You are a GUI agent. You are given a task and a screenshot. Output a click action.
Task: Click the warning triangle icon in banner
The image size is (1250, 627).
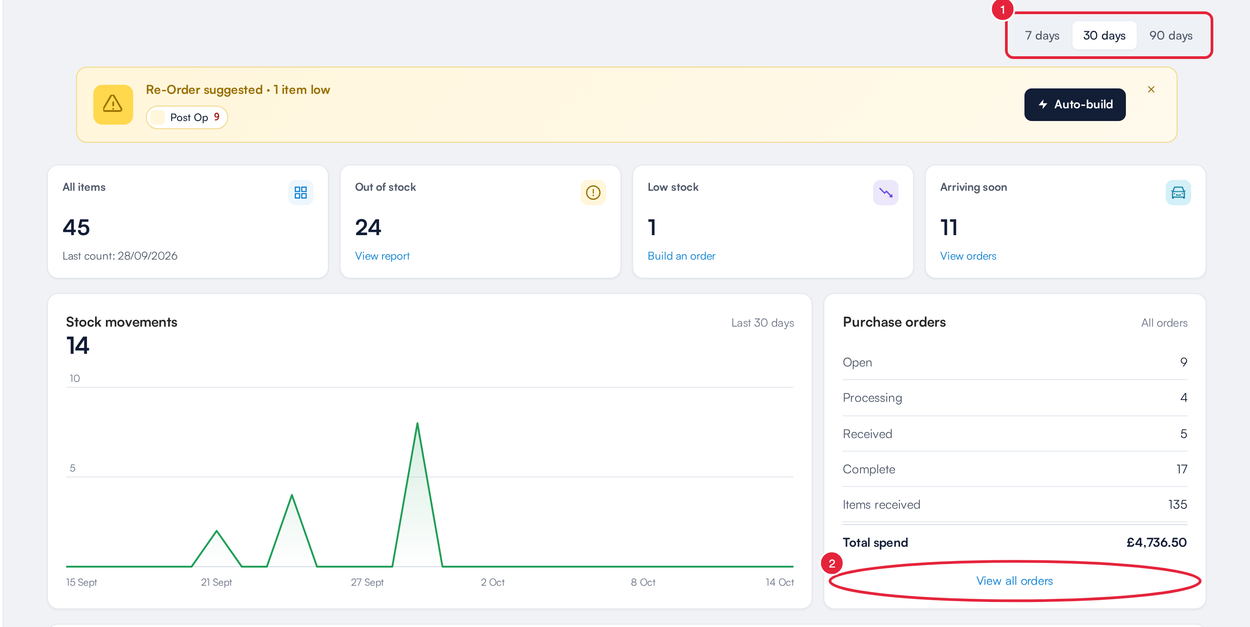(x=113, y=104)
